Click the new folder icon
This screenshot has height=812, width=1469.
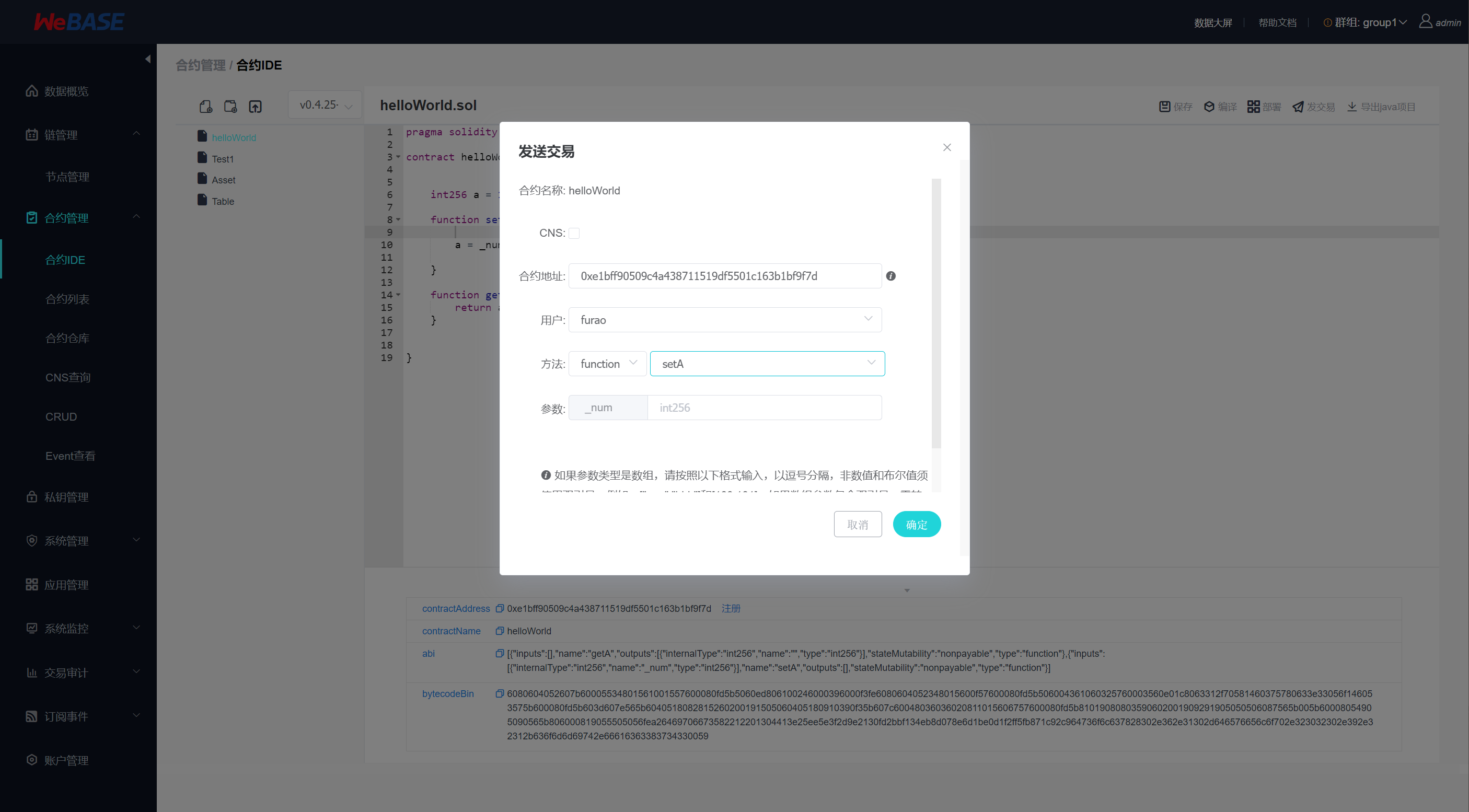(x=230, y=107)
